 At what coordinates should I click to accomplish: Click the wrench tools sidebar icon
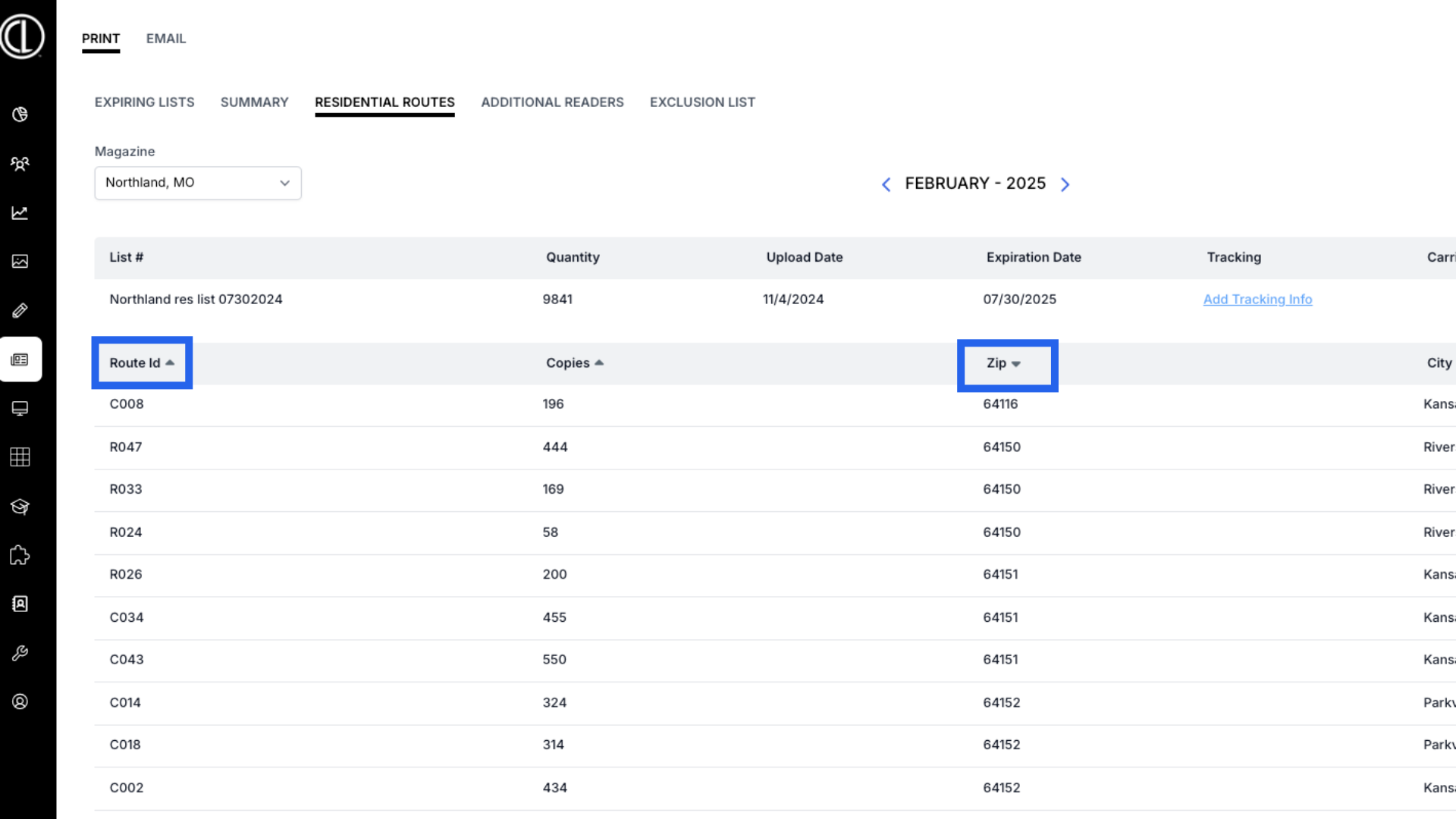click(20, 653)
